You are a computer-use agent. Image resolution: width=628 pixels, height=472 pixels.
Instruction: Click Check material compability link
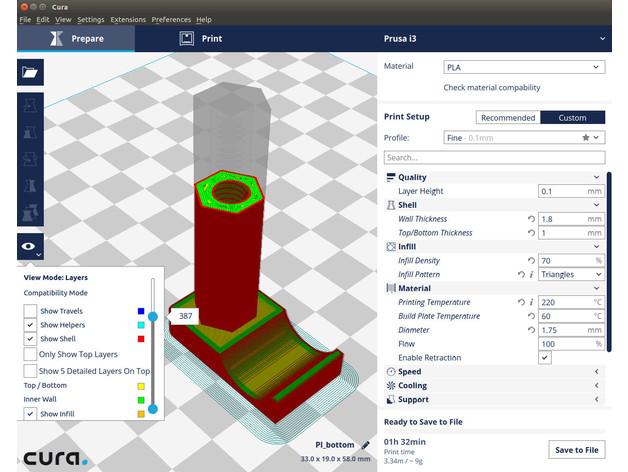(491, 88)
